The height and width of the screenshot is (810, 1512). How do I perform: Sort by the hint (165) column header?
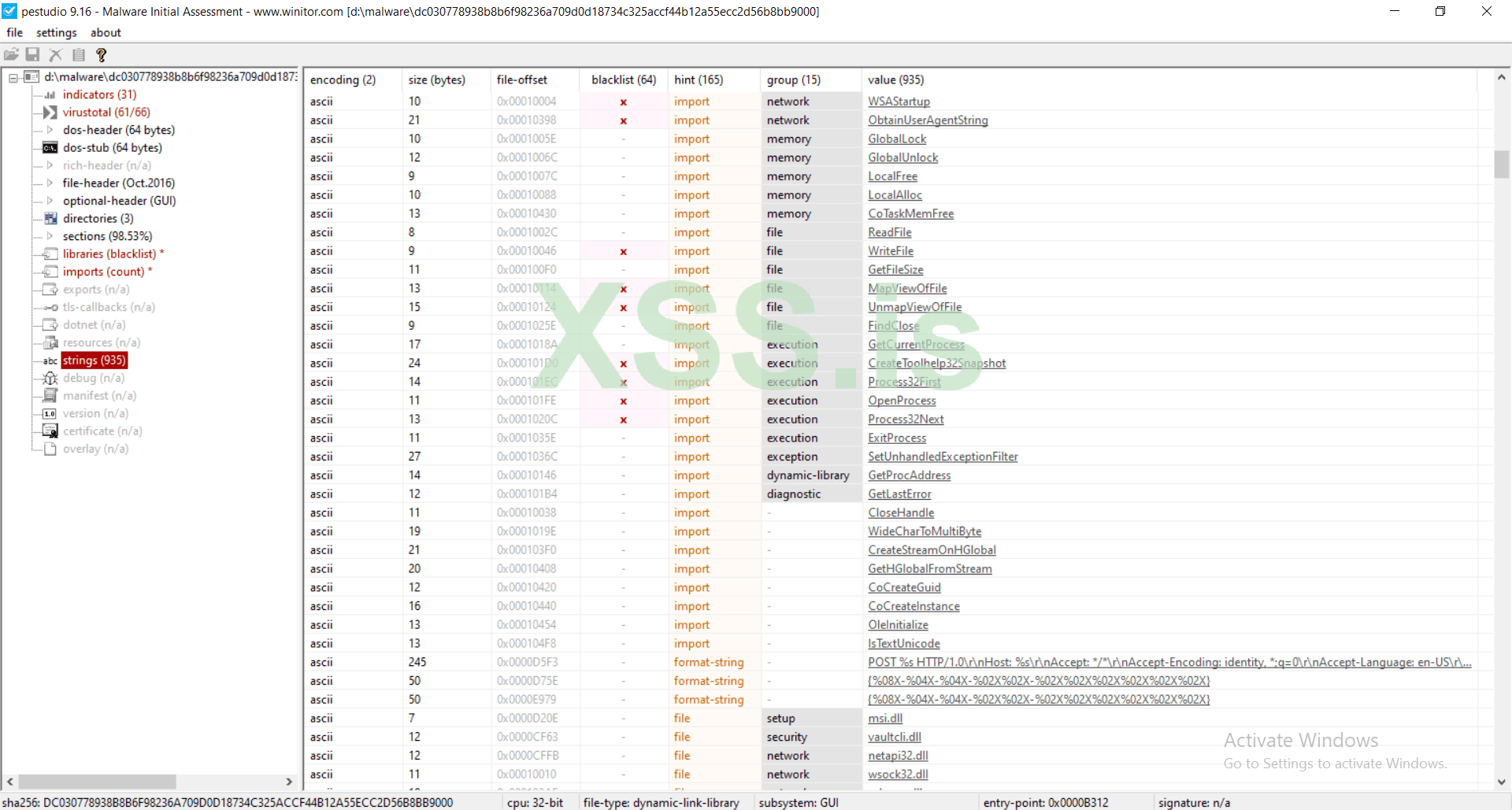point(713,80)
